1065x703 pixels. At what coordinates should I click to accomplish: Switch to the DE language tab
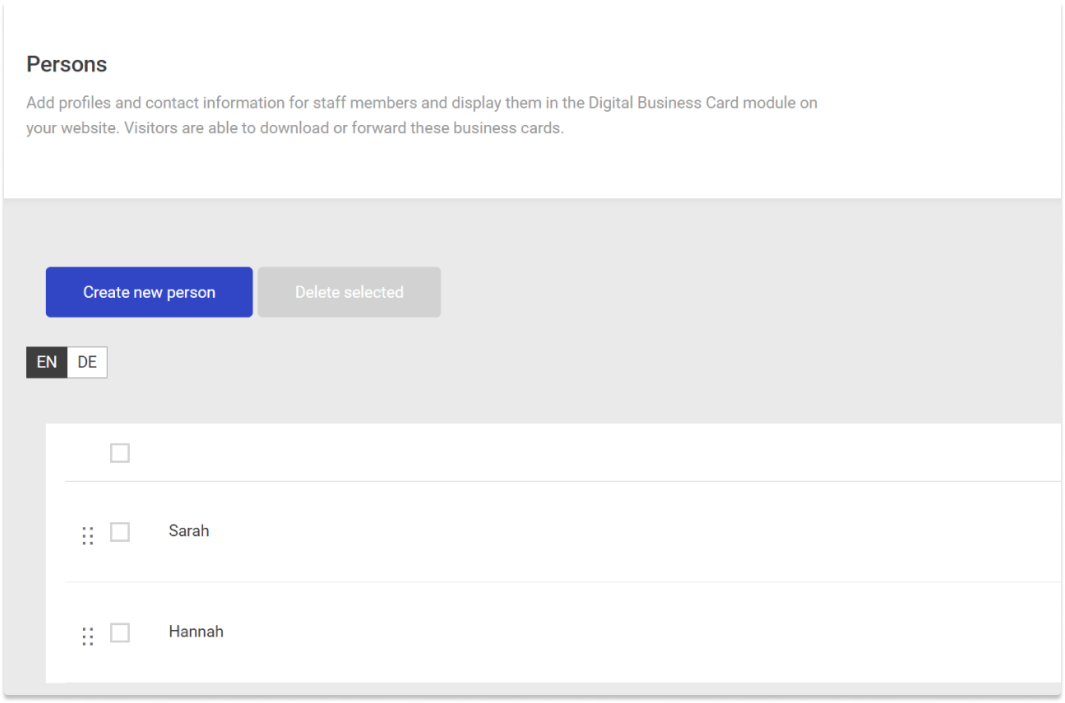point(87,362)
